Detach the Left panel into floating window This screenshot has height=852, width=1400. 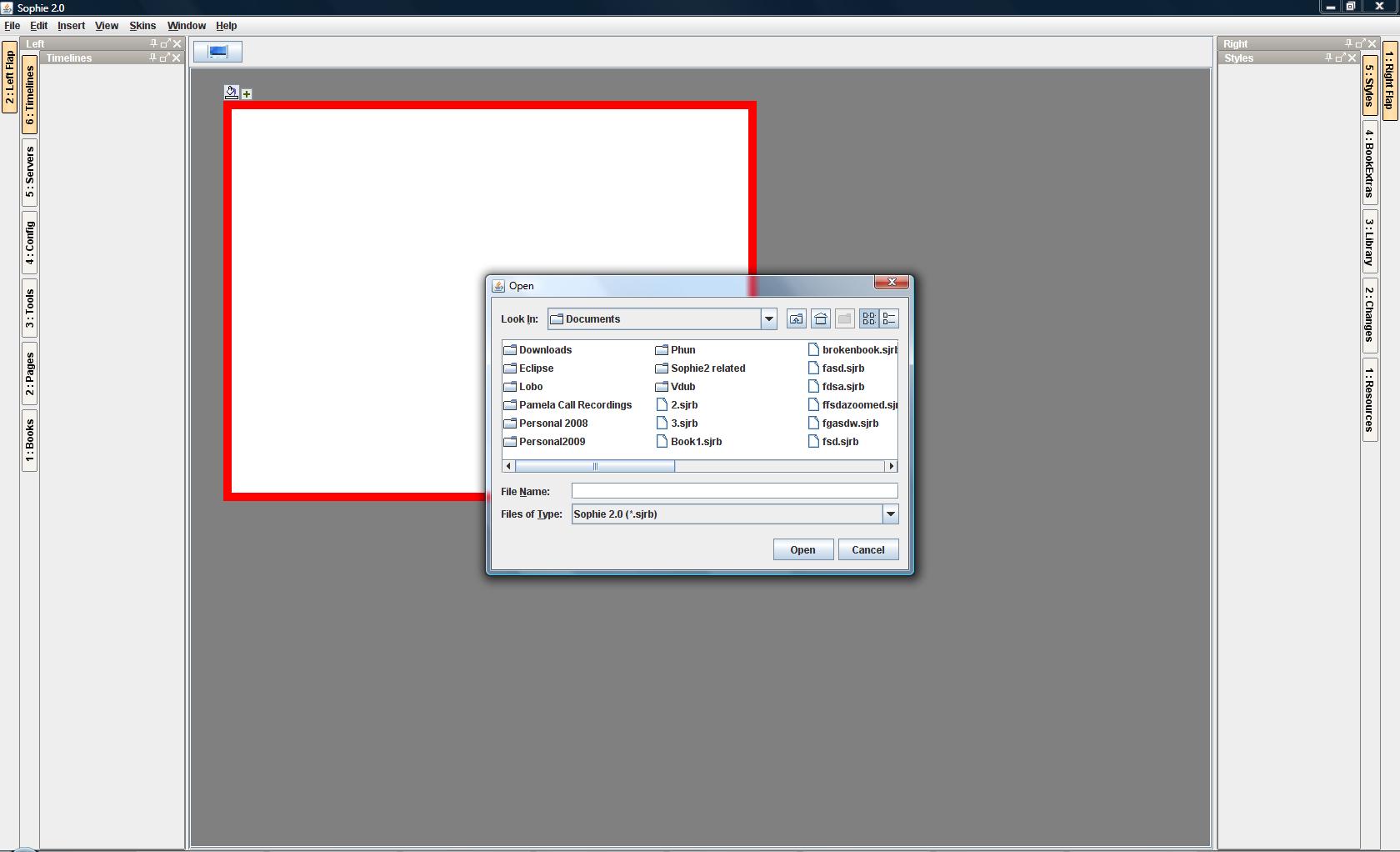[165, 43]
